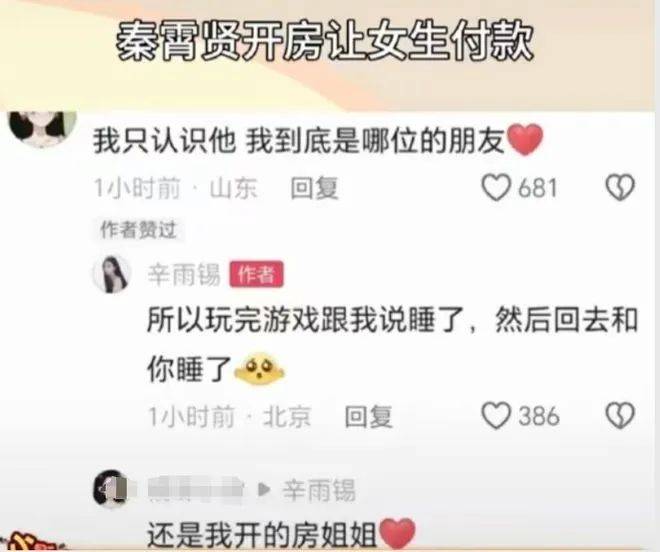Open the blurred username at bottom
This screenshot has width=660, height=552.
click(x=196, y=489)
